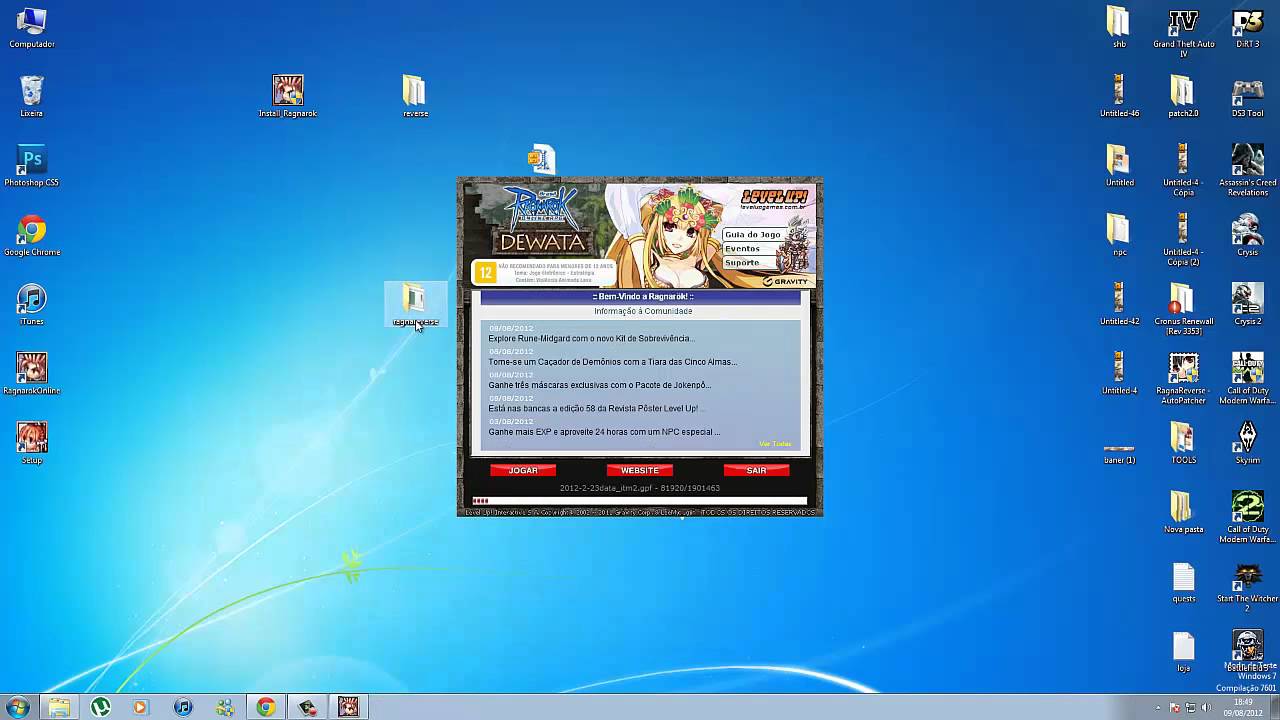The height and width of the screenshot is (720, 1280).
Task: Select the Setup desktop icon
Action: coord(32,443)
